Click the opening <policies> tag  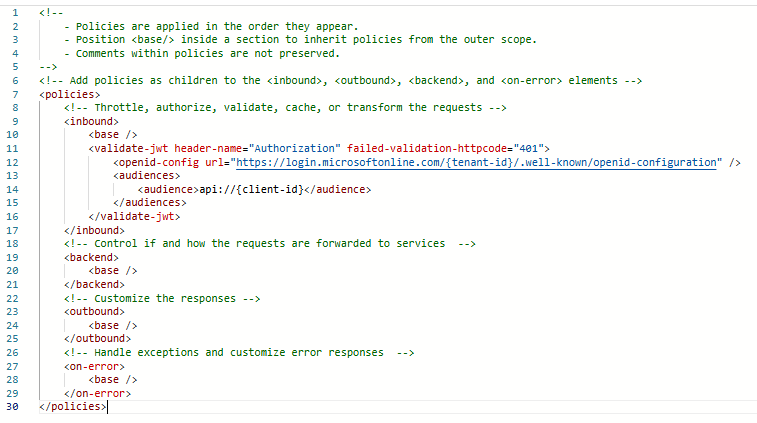(70, 94)
